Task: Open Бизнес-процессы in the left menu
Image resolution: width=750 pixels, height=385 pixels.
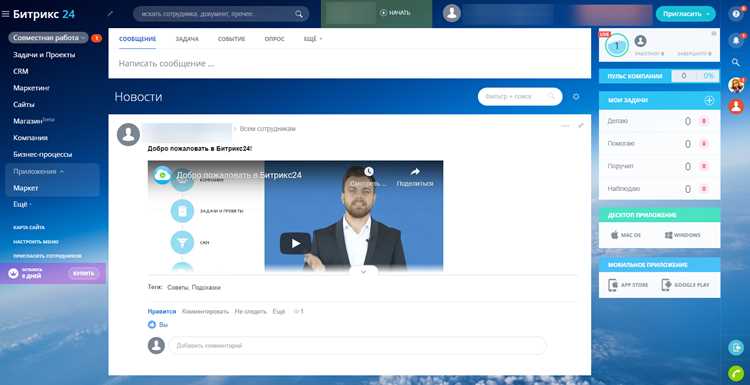Action: point(43,154)
